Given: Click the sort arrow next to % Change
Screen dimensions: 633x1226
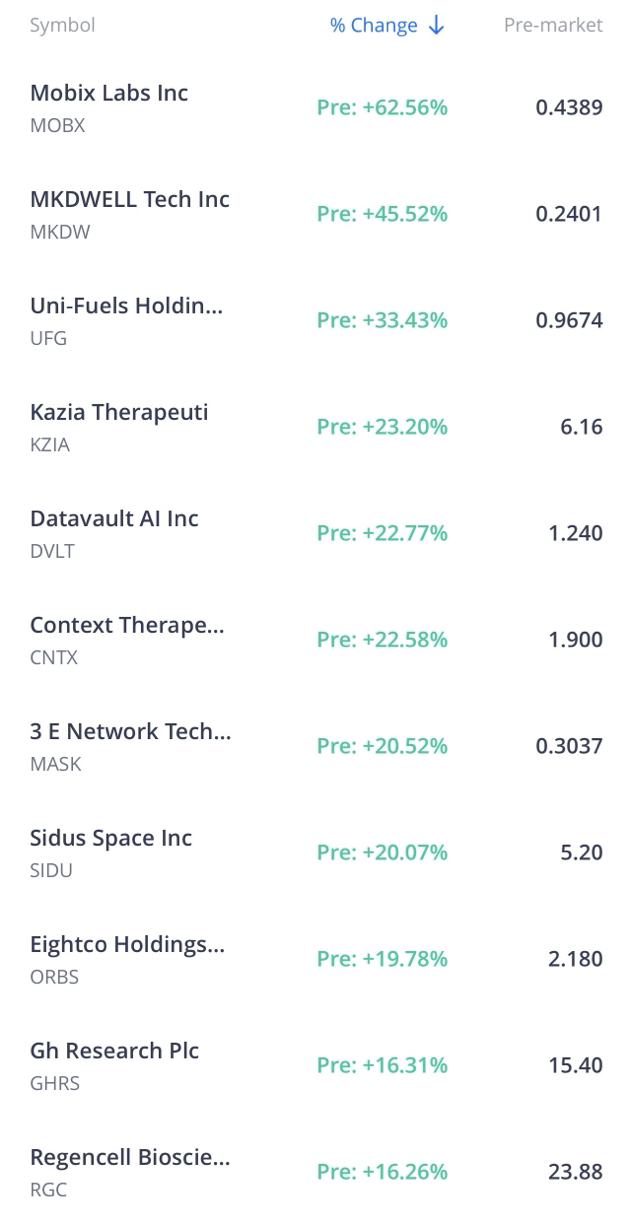Looking at the screenshot, I should point(436,26).
